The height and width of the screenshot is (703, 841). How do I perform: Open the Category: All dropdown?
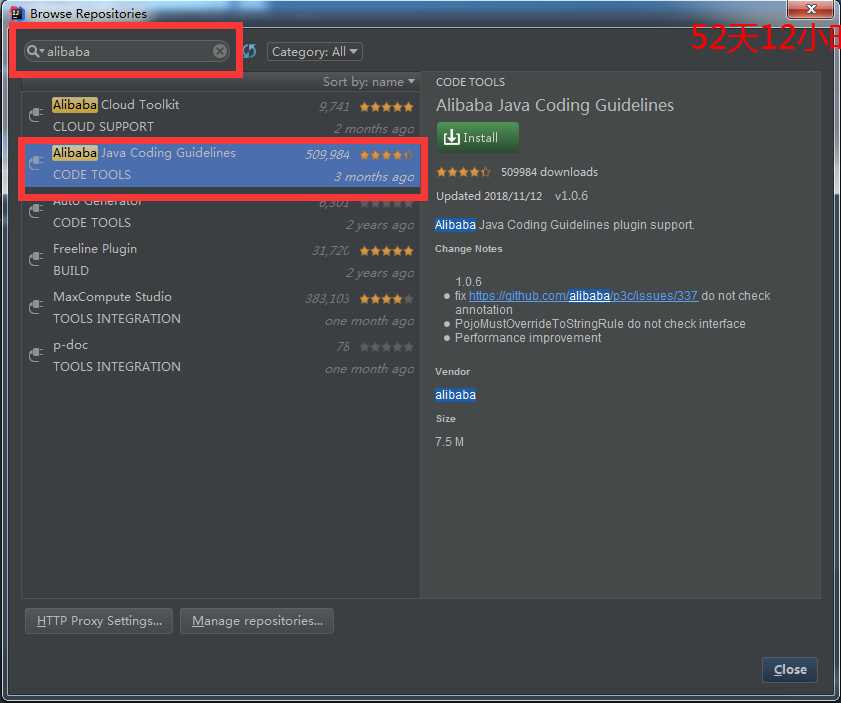click(314, 51)
